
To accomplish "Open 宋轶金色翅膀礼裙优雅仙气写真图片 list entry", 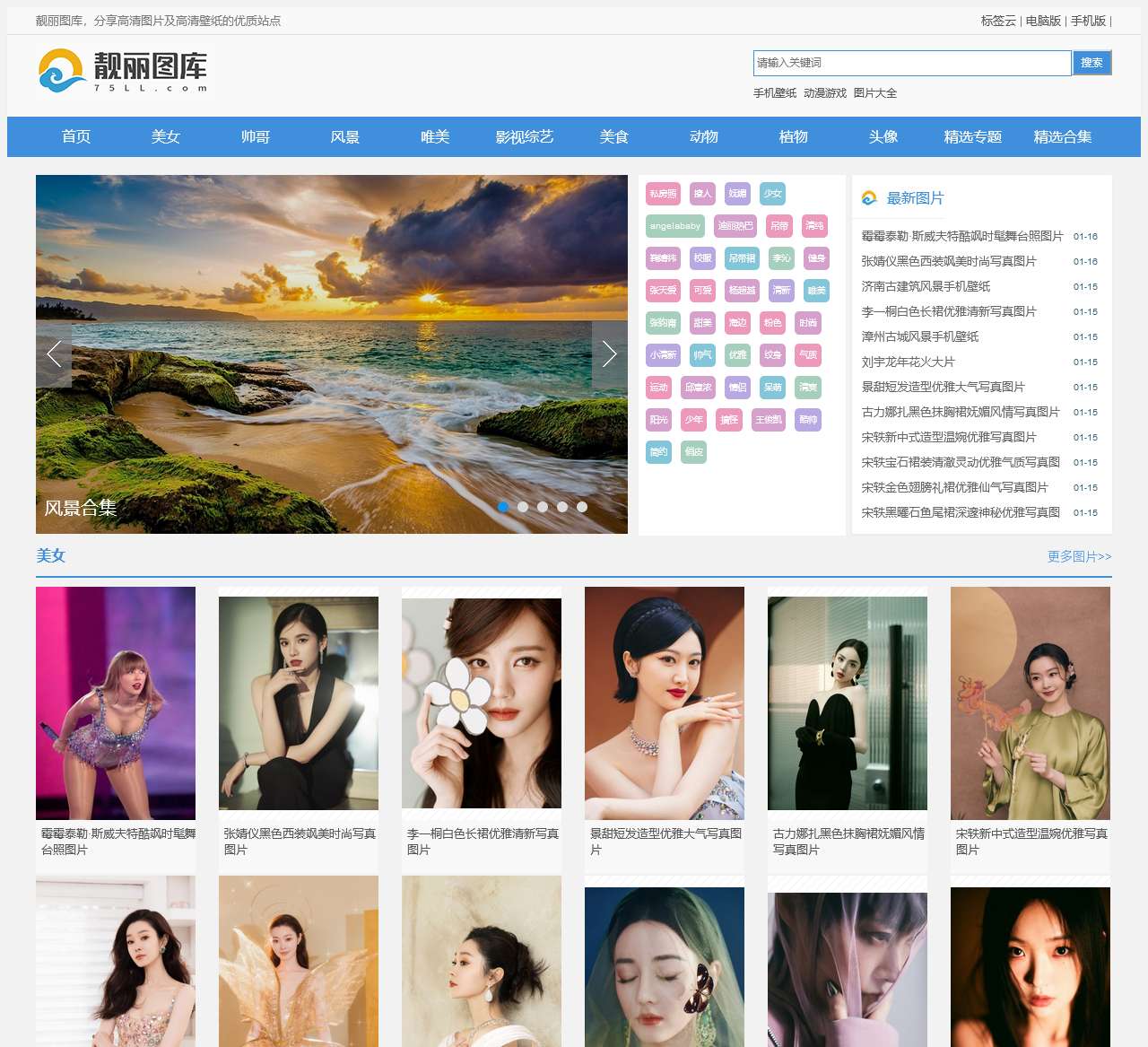I will pyautogui.click(x=954, y=488).
